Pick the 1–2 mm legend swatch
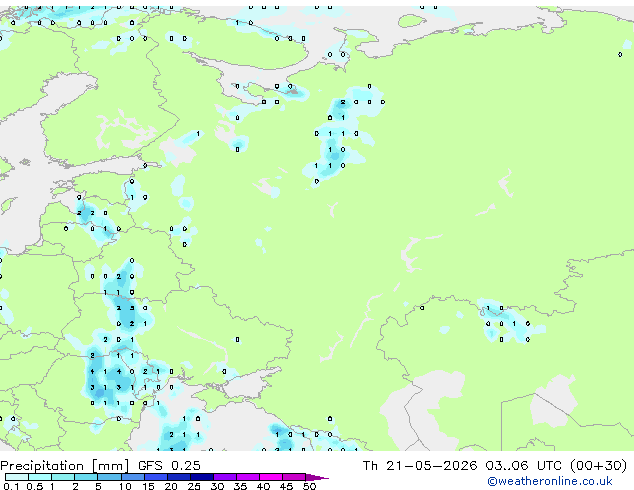 click(63, 477)
